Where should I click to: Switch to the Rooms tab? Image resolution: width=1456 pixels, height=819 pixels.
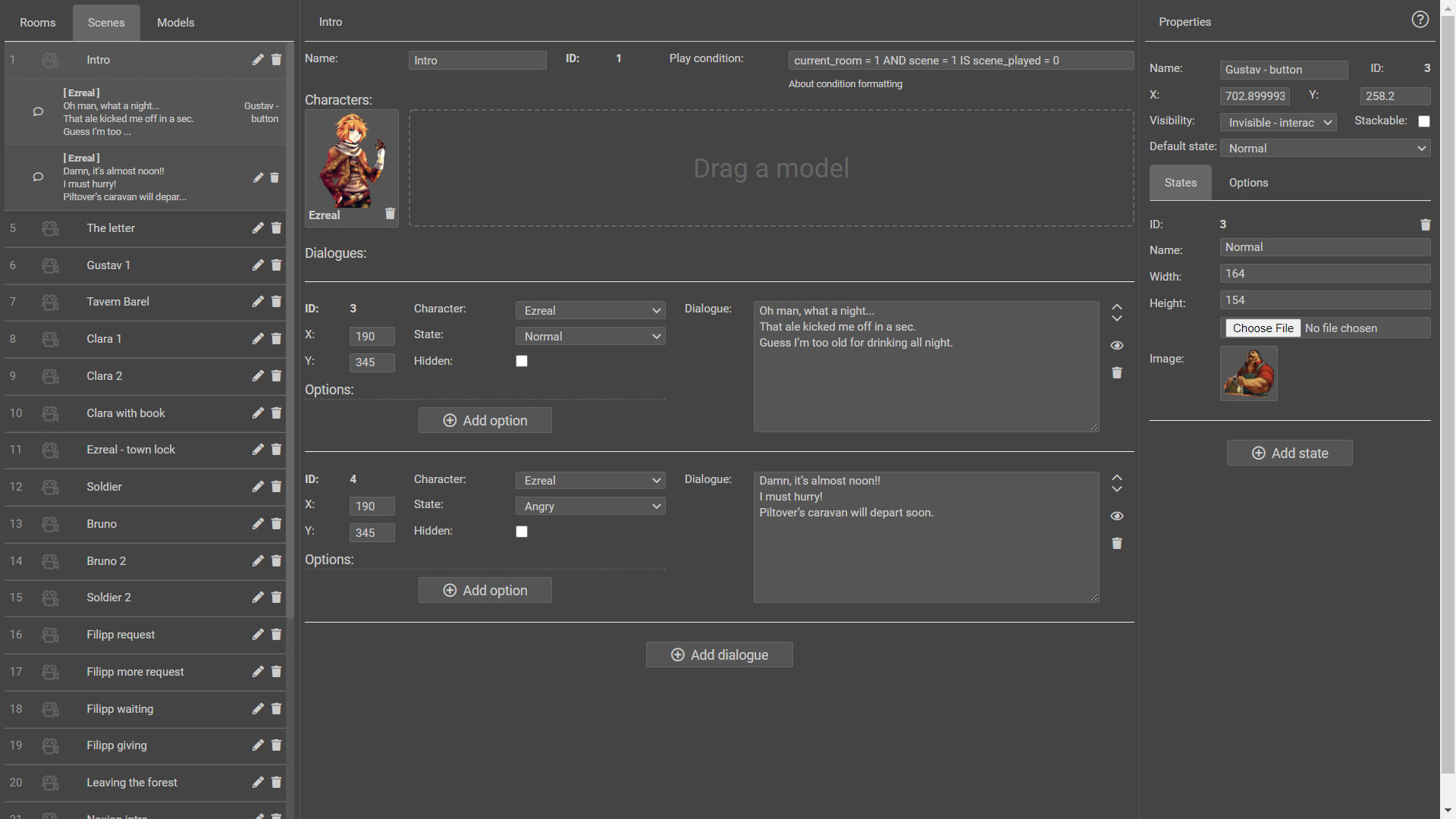pyautogui.click(x=37, y=23)
